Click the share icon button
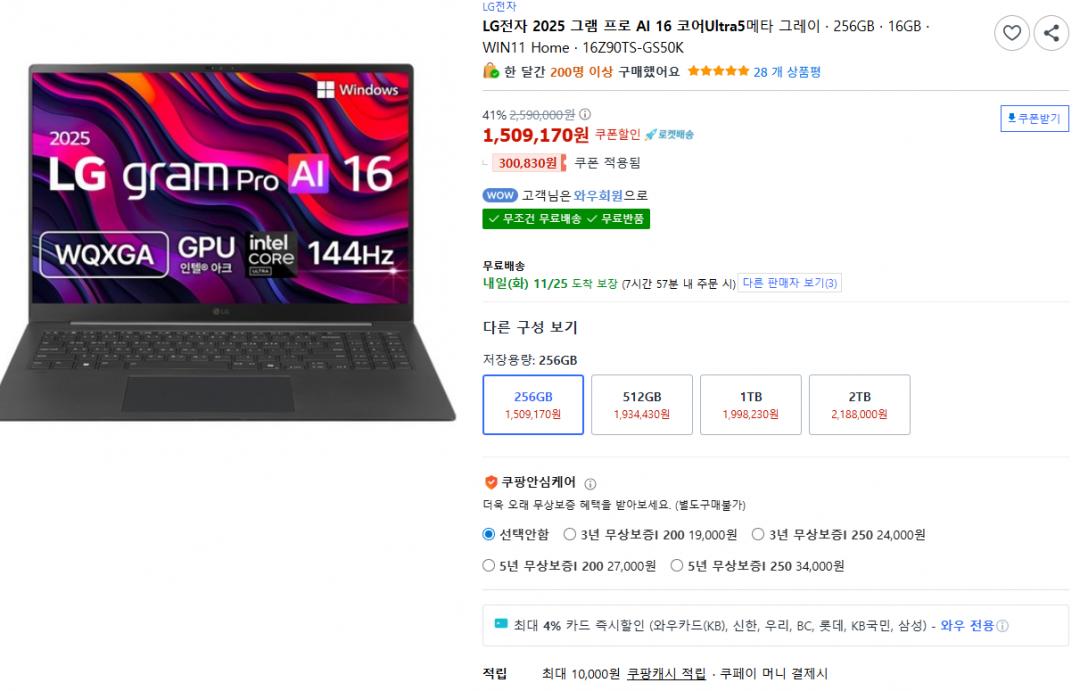The width and height of the screenshot is (1080, 691). tap(1051, 33)
